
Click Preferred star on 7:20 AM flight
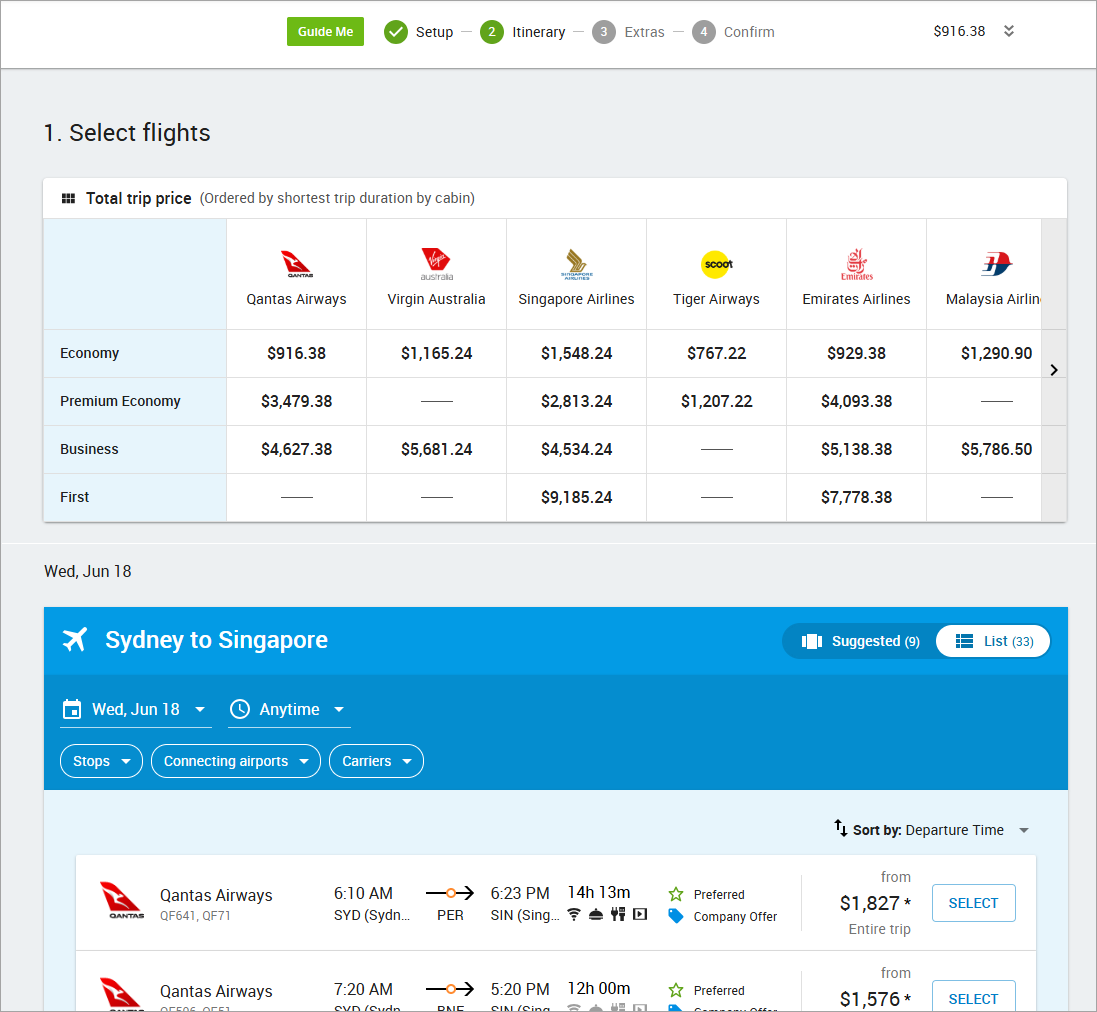[676, 990]
